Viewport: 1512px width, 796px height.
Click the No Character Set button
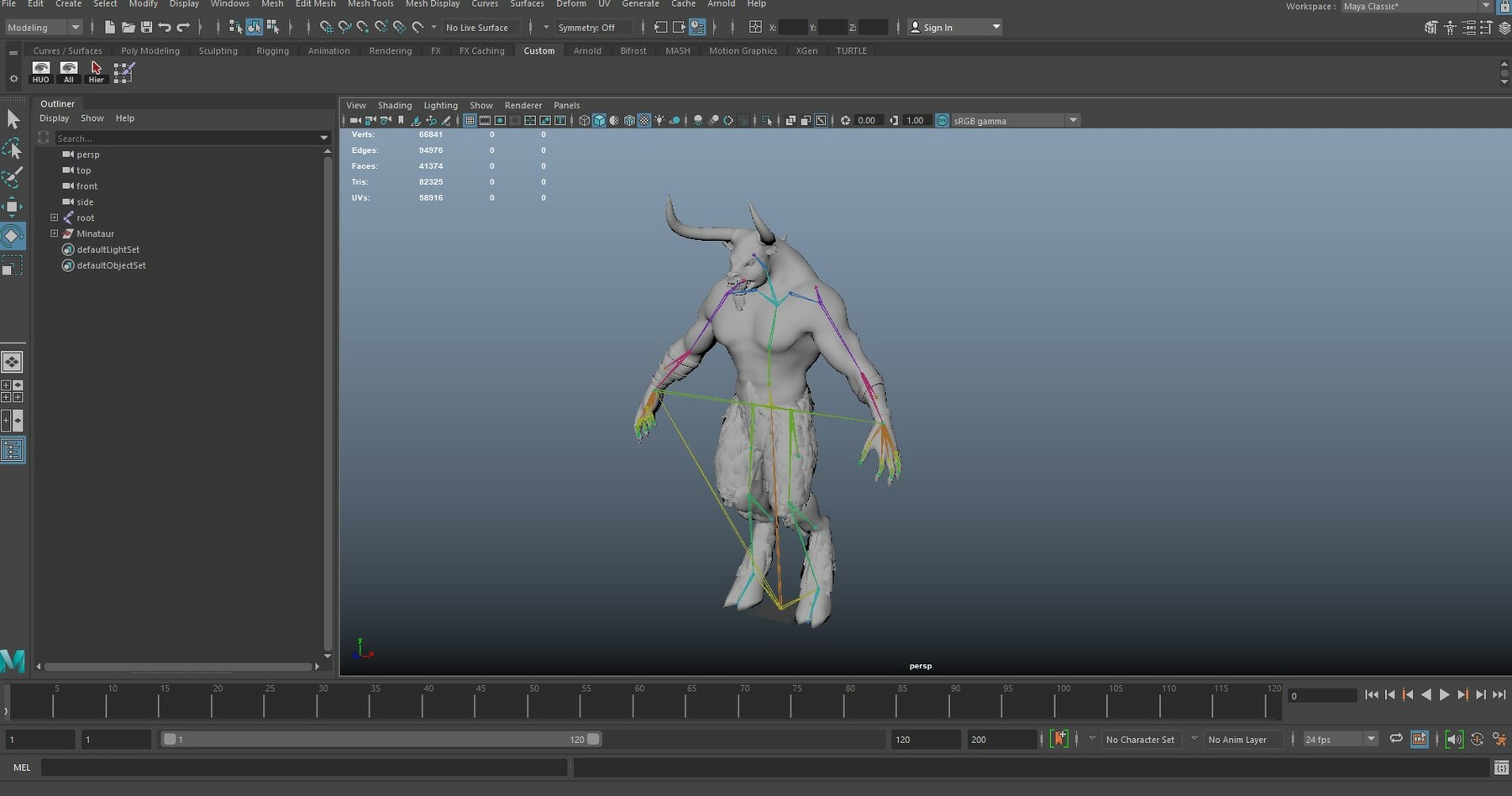click(1140, 739)
